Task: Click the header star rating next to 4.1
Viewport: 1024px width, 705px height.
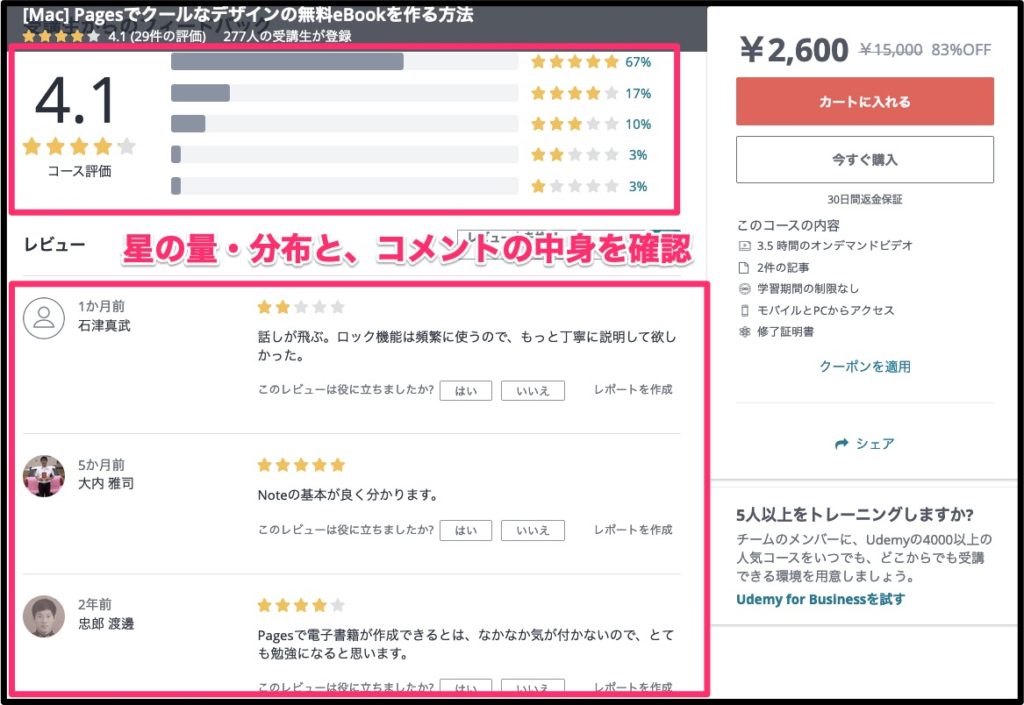Action: [61, 36]
